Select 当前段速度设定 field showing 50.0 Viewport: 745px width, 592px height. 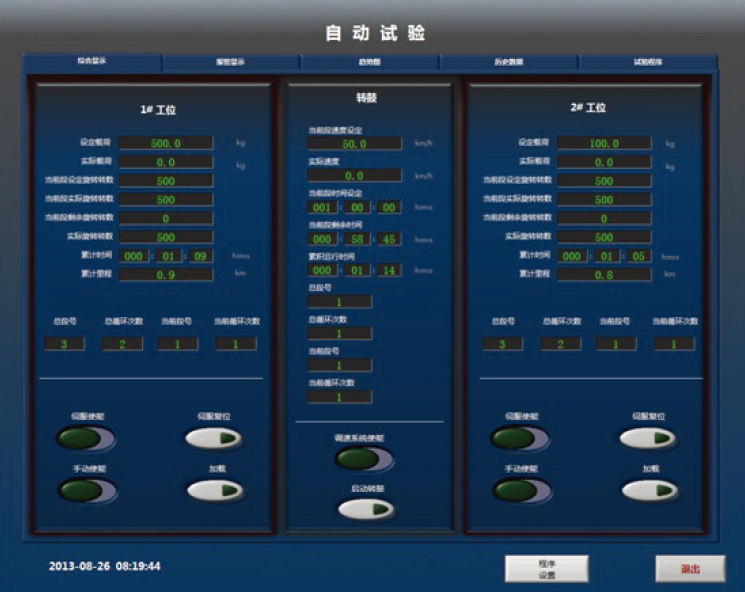354,143
